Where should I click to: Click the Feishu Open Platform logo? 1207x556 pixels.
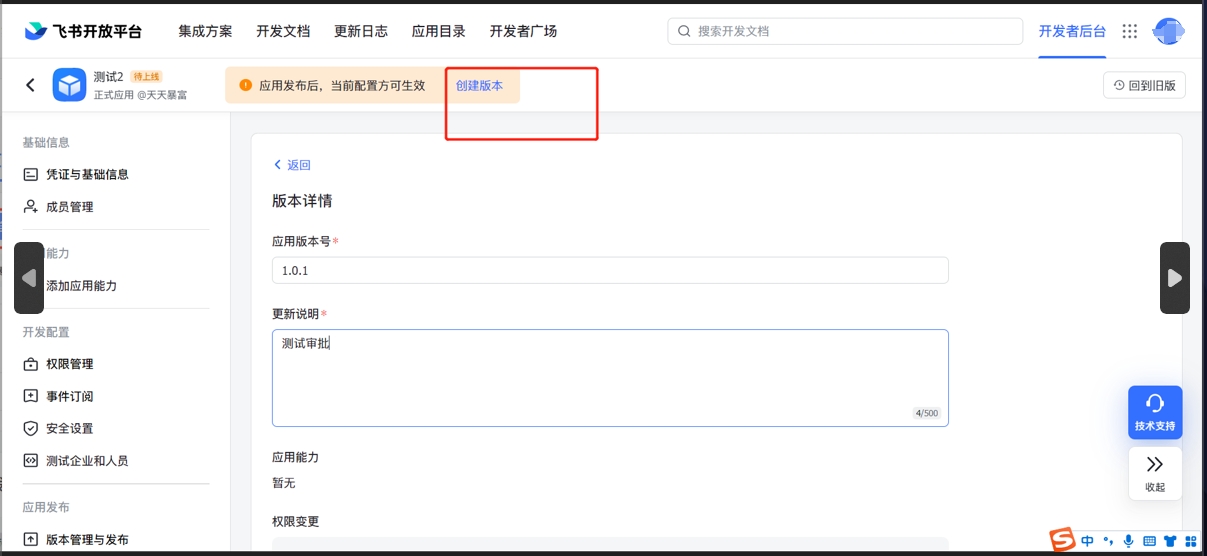click(83, 31)
